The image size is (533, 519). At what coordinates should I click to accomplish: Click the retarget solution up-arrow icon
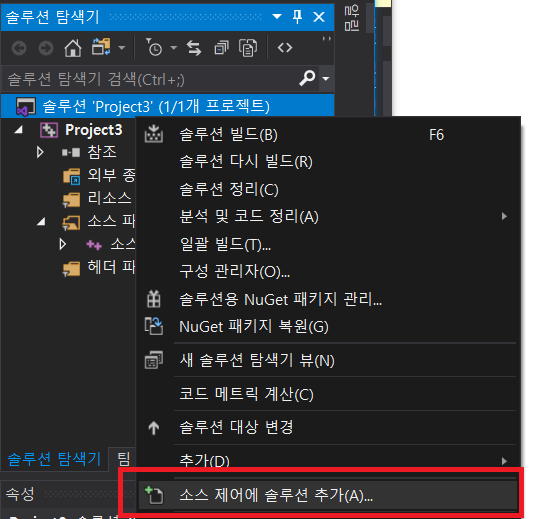point(154,428)
